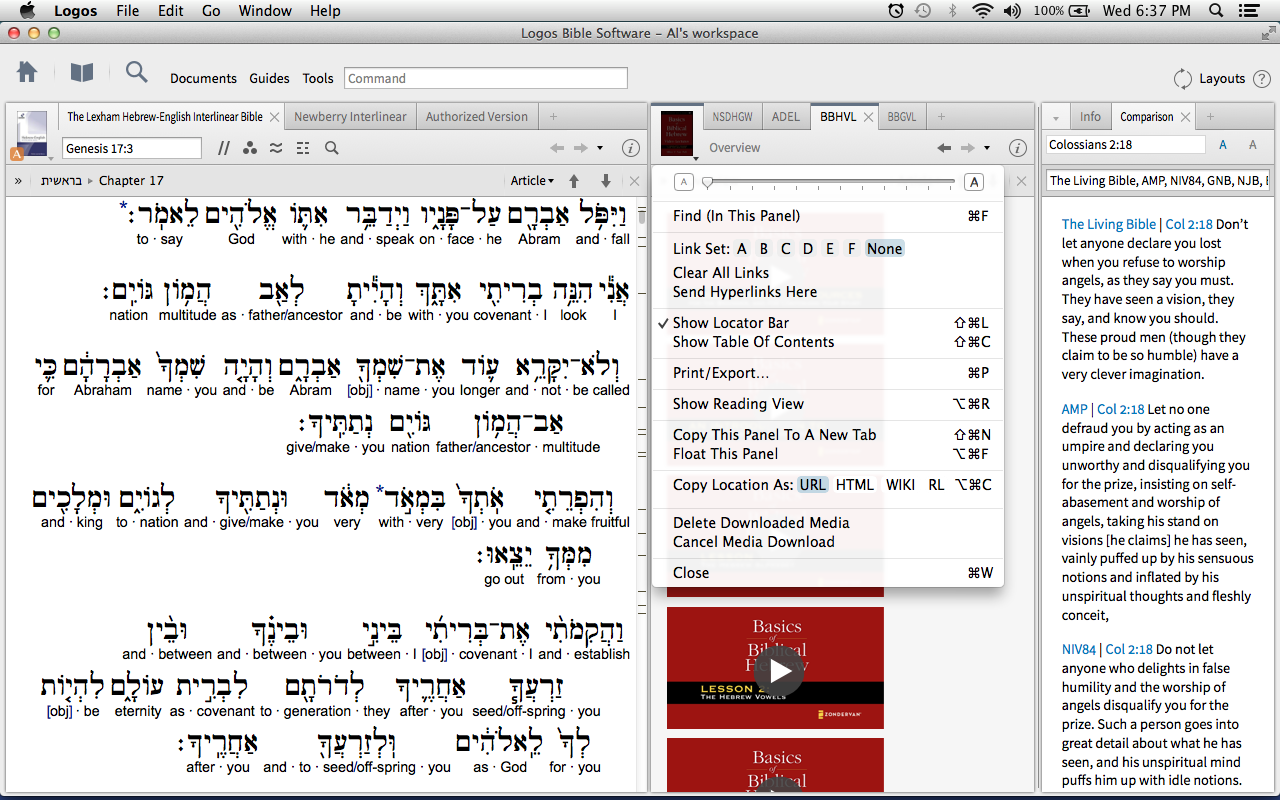Set Link Set to E
Image resolution: width=1280 pixels, height=800 pixels.
tap(830, 249)
